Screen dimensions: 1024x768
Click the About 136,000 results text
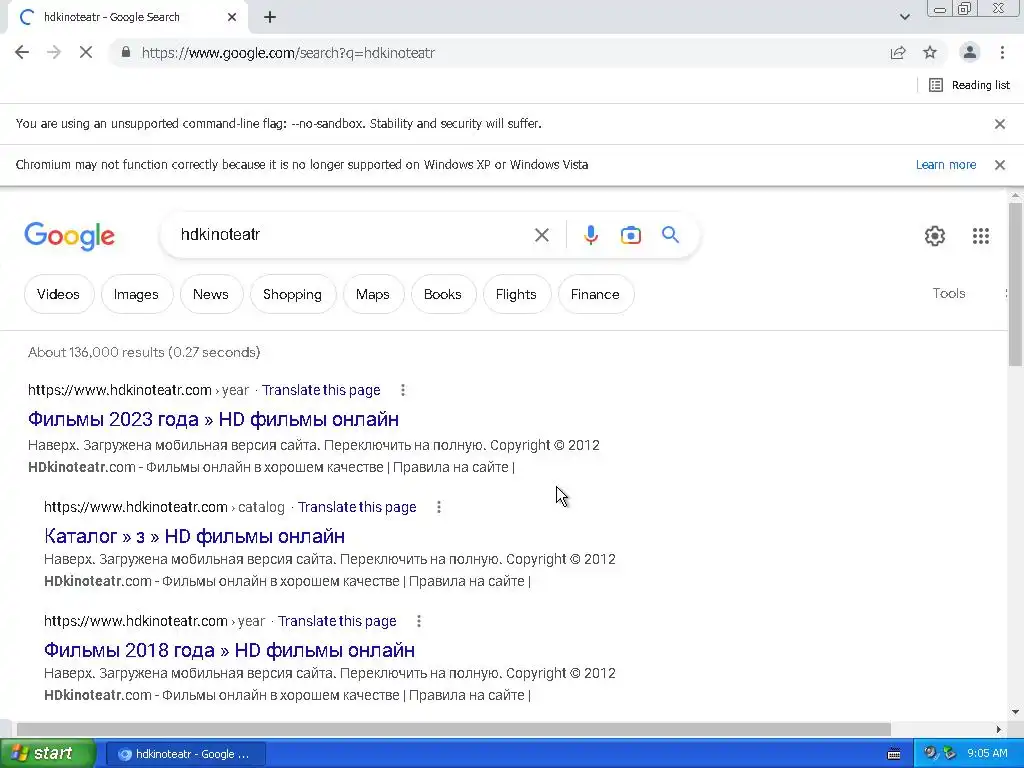point(144,352)
